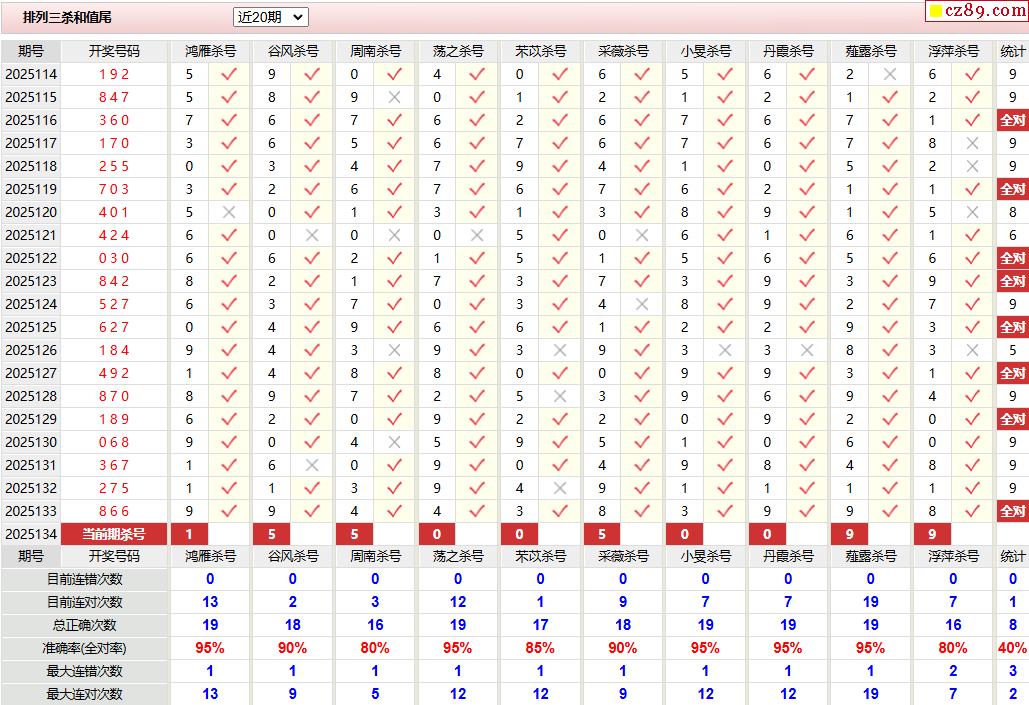This screenshot has height=705, width=1029.
Task: Click the red 全对 badge in row 2025122
Action: [x=1013, y=258]
